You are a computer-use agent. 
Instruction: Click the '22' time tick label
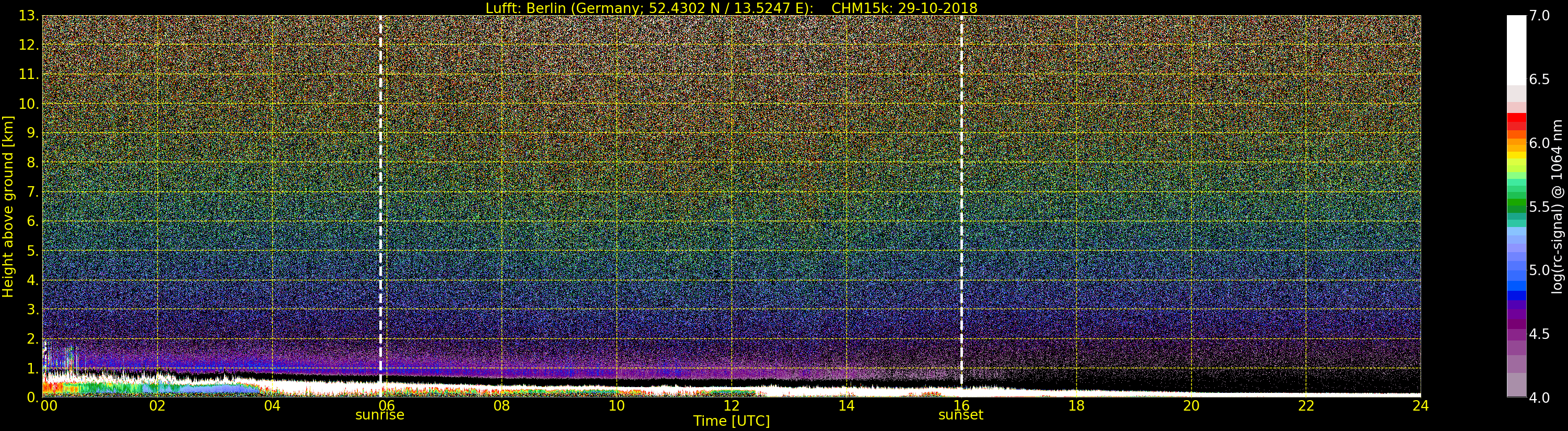[1306, 405]
